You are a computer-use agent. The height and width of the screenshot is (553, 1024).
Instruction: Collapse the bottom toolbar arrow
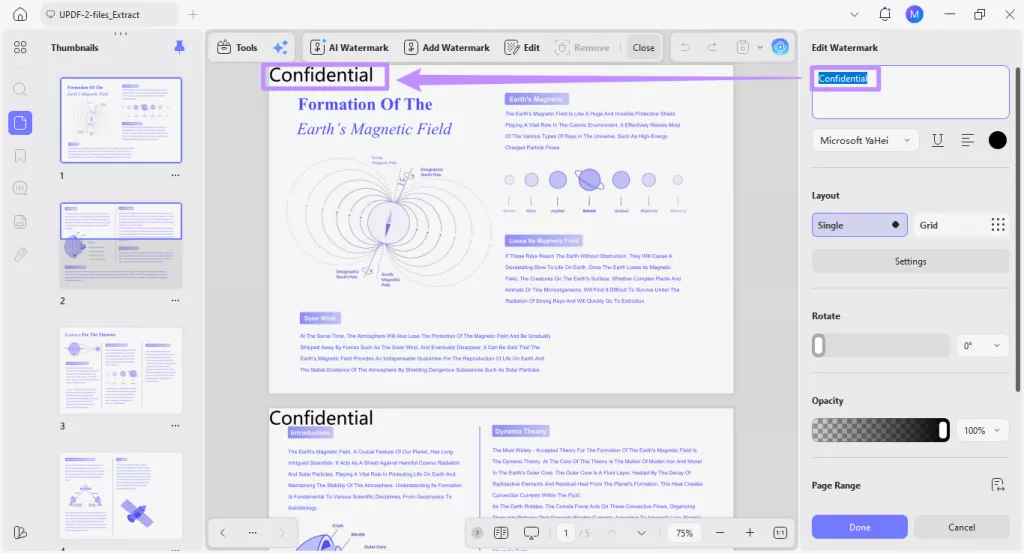point(477,533)
